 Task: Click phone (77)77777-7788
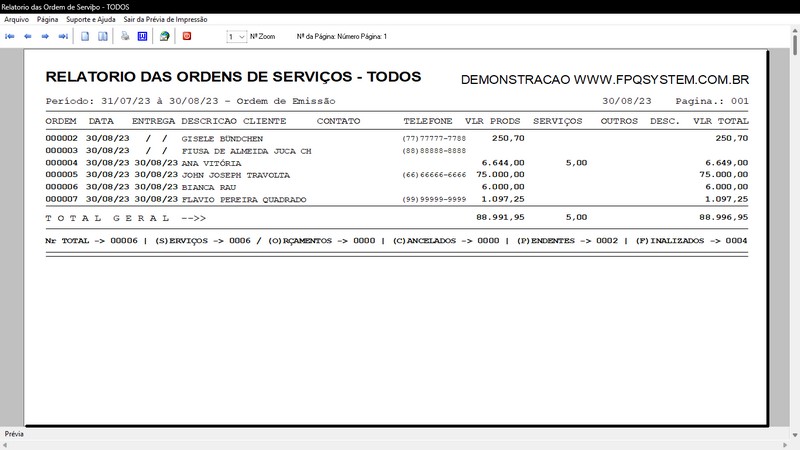tap(434, 138)
